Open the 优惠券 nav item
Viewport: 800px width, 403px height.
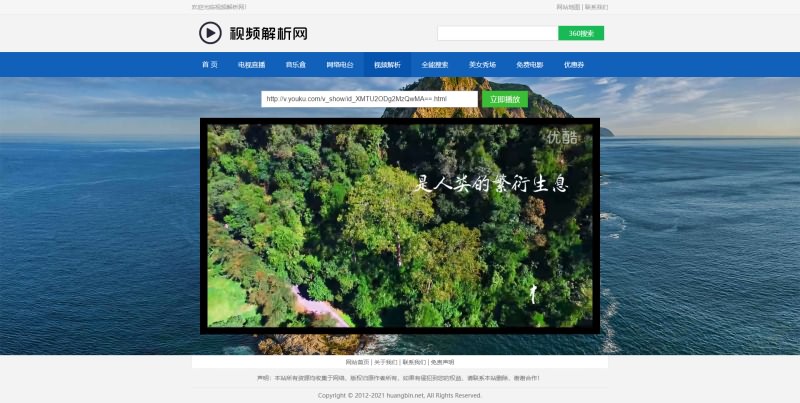574,65
